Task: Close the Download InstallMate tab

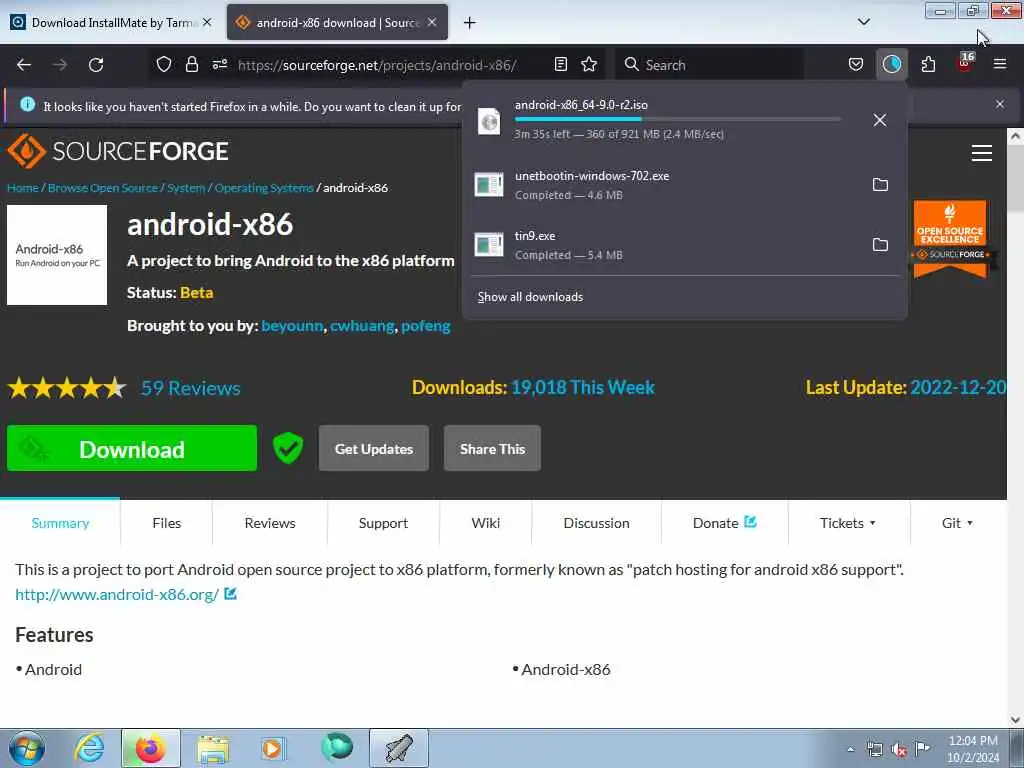Action: pos(207,22)
